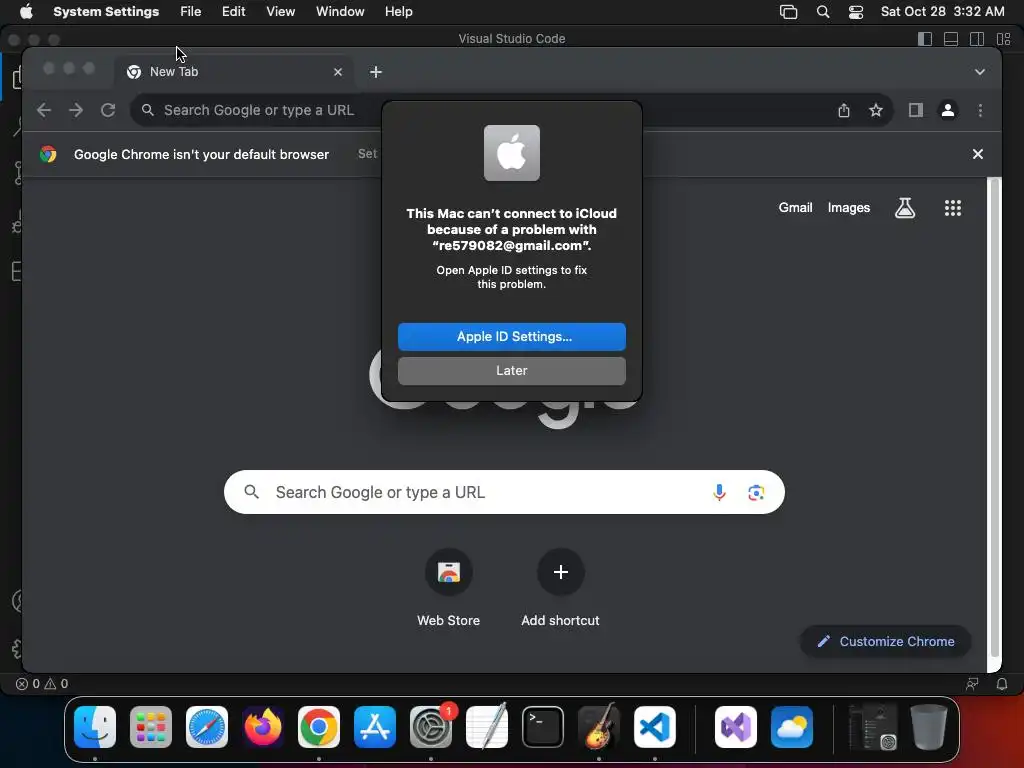Expand Chrome tab search chevron
Viewport: 1024px width, 768px height.
(980, 72)
